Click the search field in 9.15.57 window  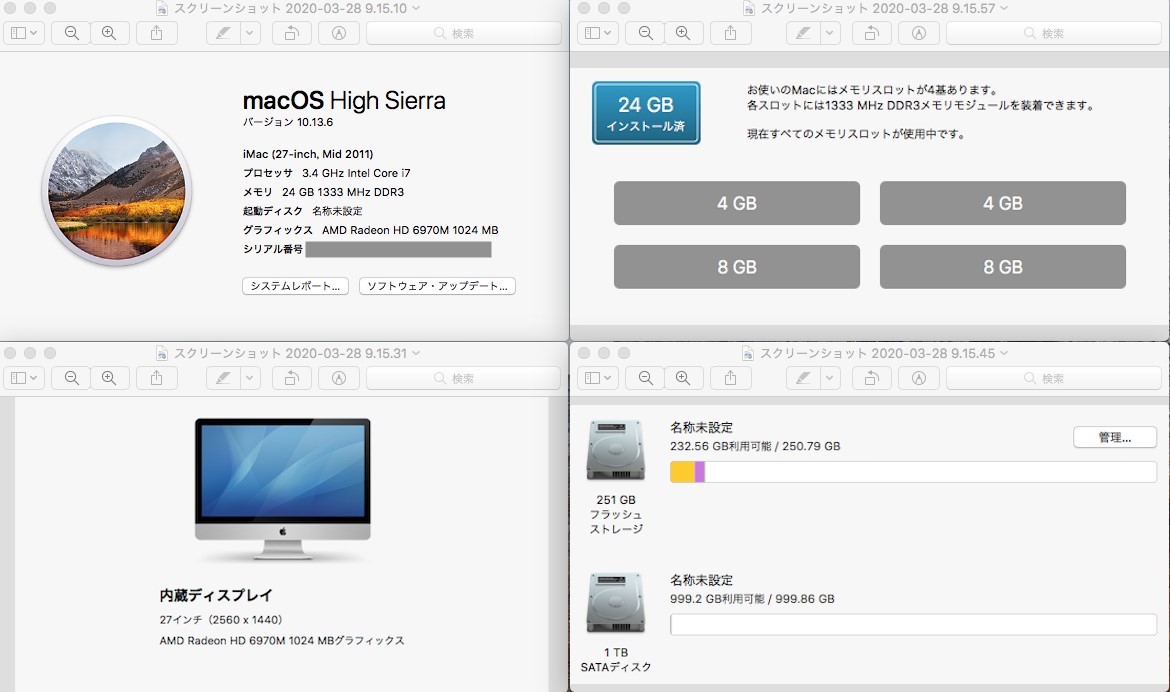[1054, 33]
